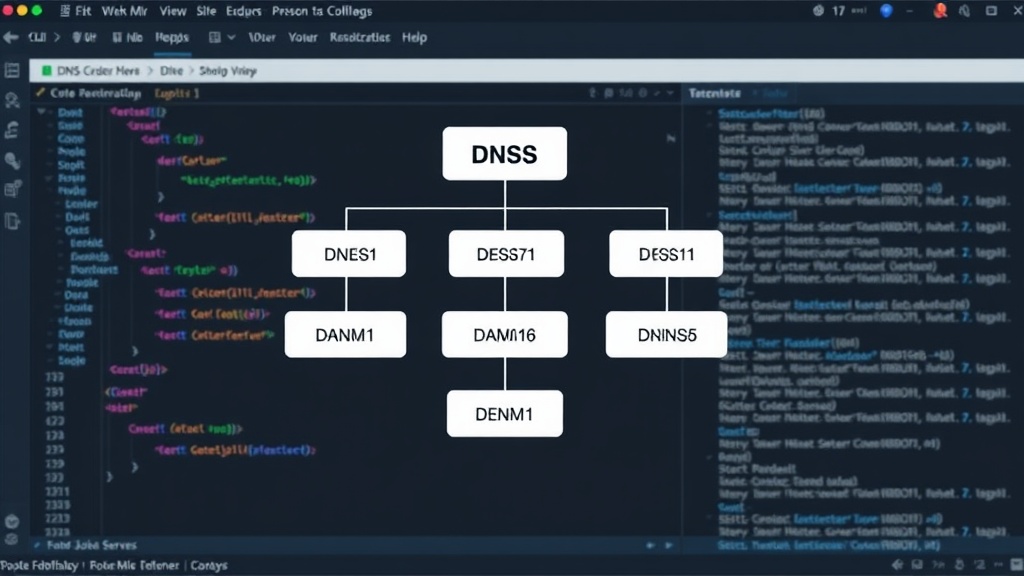Click the person icon in the bottom-right status bar
Screen dimensions: 1024x576
[959, 565]
